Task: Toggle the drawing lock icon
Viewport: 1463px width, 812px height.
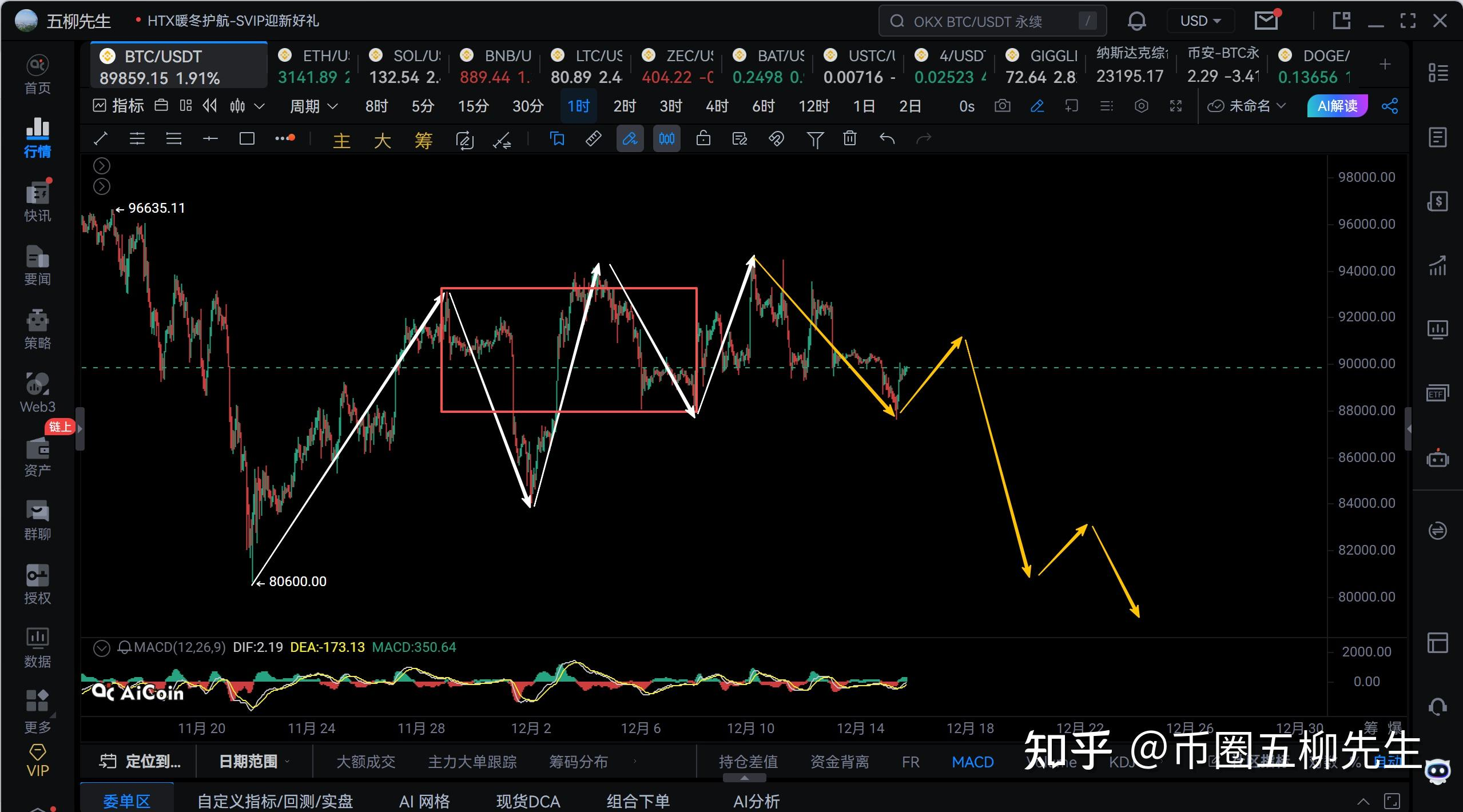Action: point(703,139)
